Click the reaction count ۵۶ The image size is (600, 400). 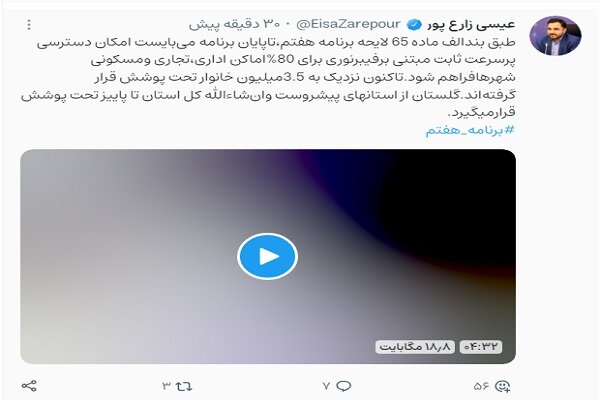point(482,386)
